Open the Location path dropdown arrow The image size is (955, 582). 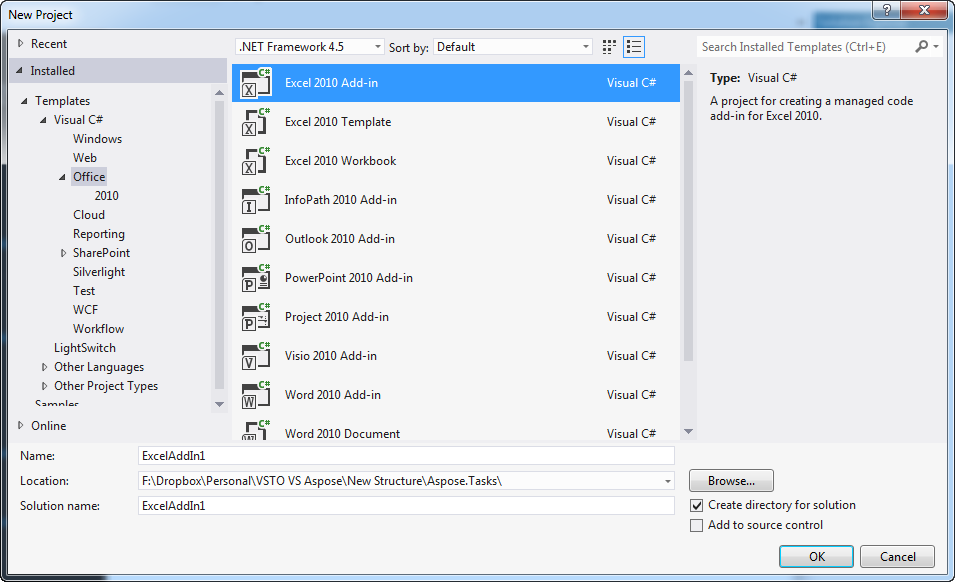[x=668, y=482]
